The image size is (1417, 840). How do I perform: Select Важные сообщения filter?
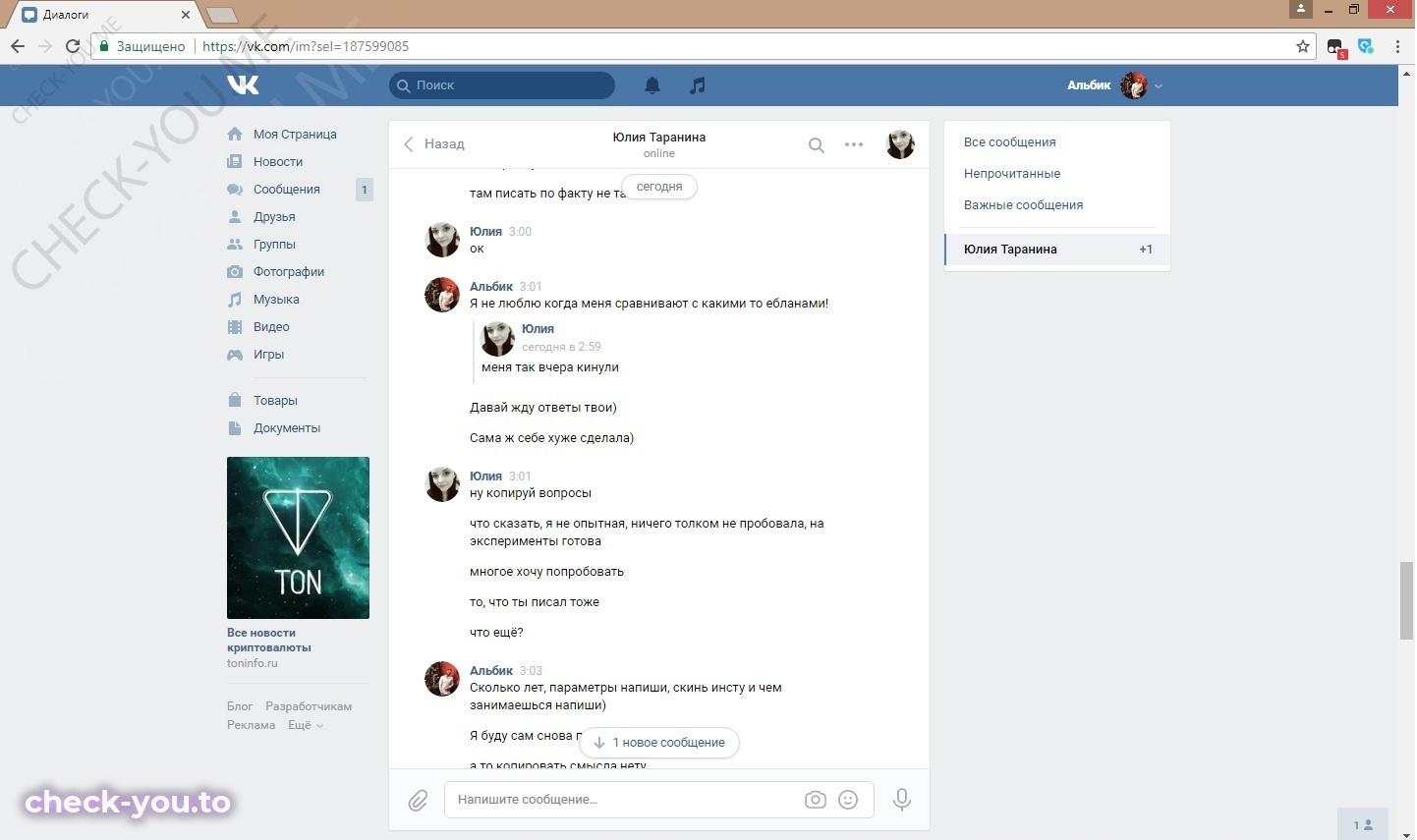click(1024, 205)
